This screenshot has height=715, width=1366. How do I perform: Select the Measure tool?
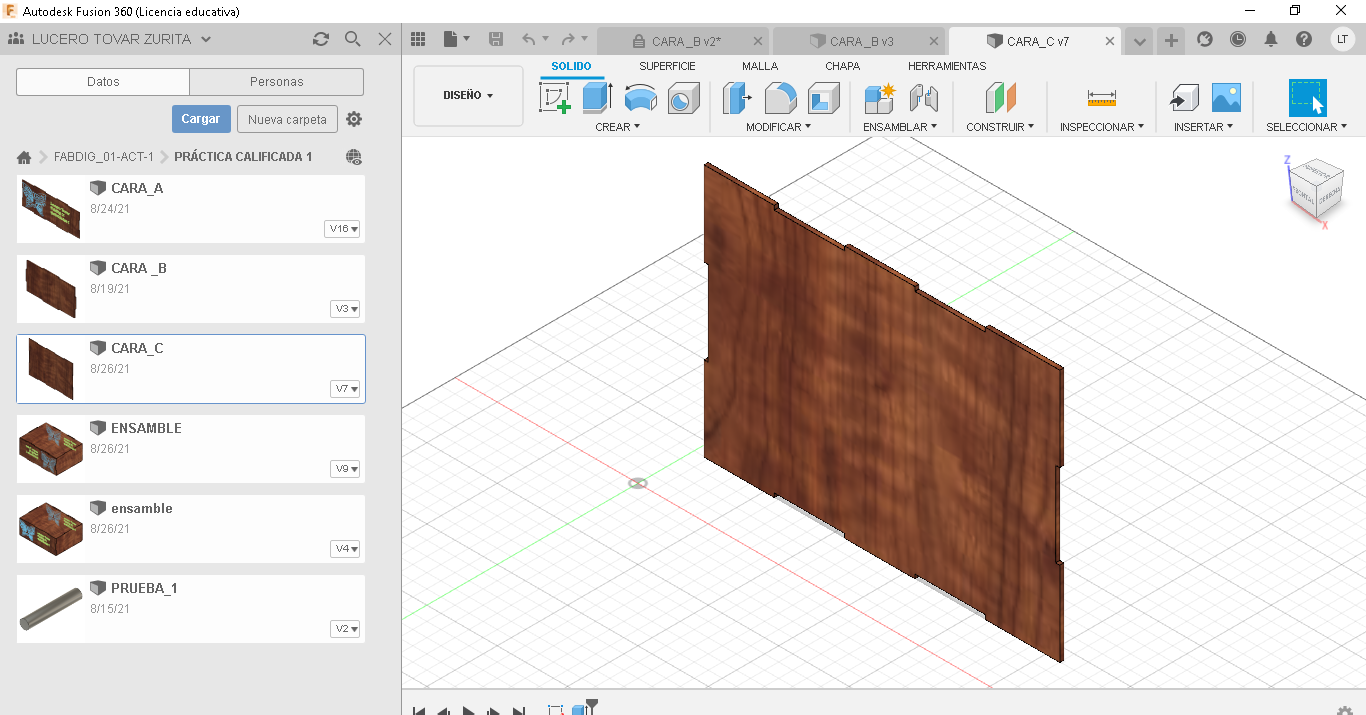coord(1102,98)
